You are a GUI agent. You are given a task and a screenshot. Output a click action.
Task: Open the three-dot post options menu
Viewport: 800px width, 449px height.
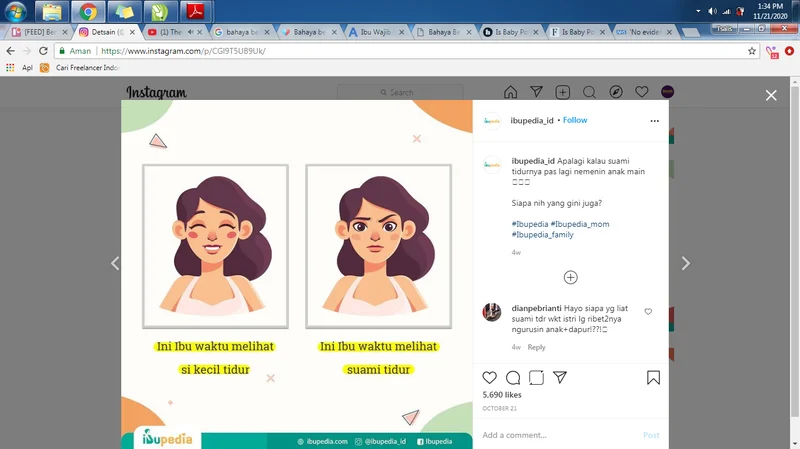point(655,121)
